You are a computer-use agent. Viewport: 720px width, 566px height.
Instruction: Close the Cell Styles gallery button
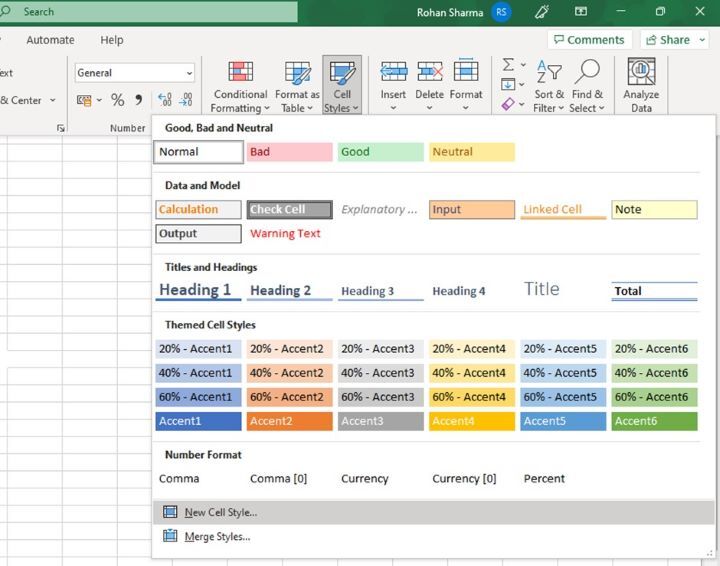(x=342, y=86)
